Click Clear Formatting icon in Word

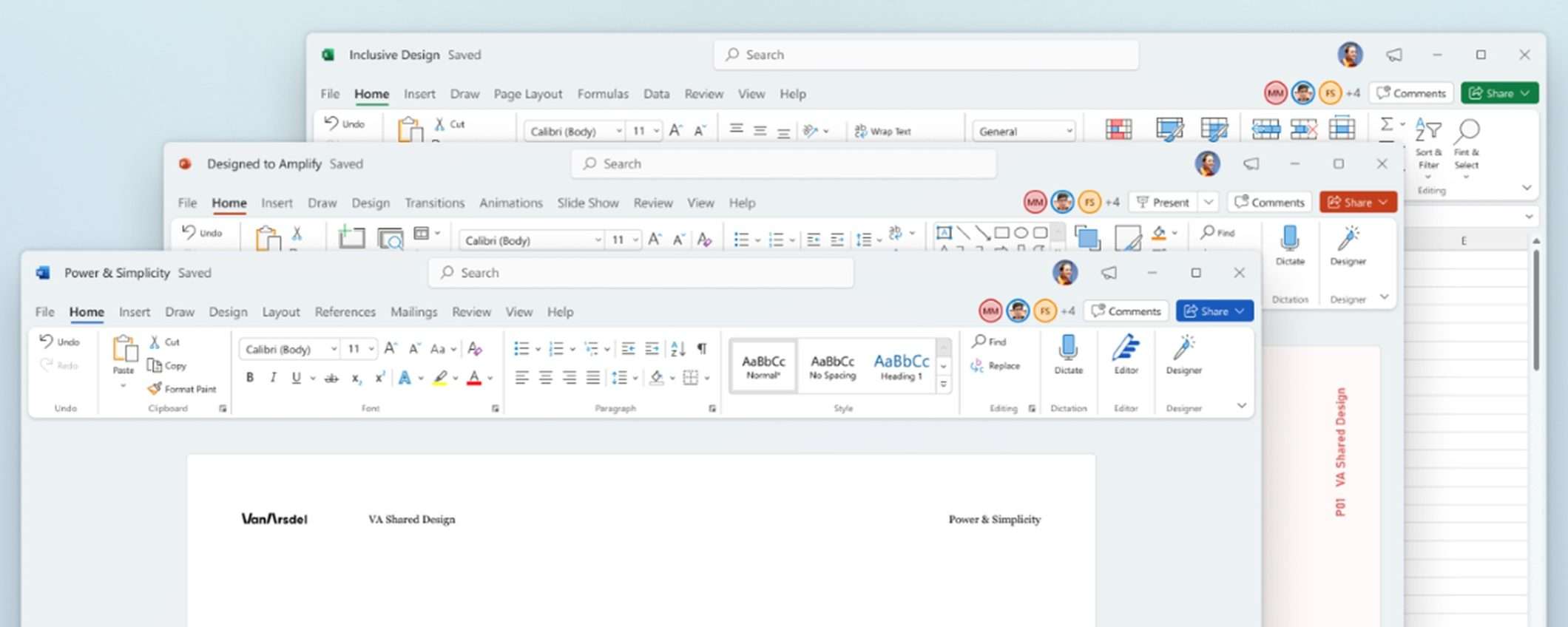point(475,348)
